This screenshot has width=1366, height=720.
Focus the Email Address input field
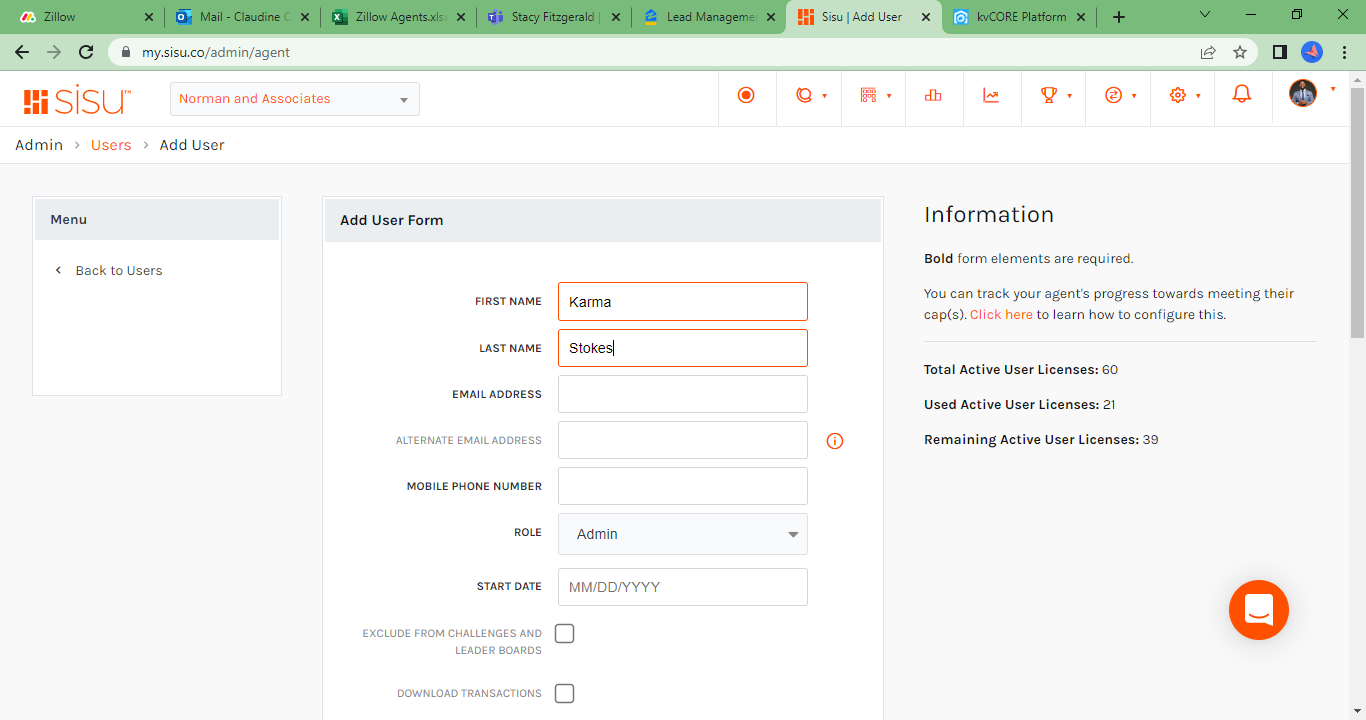683,394
